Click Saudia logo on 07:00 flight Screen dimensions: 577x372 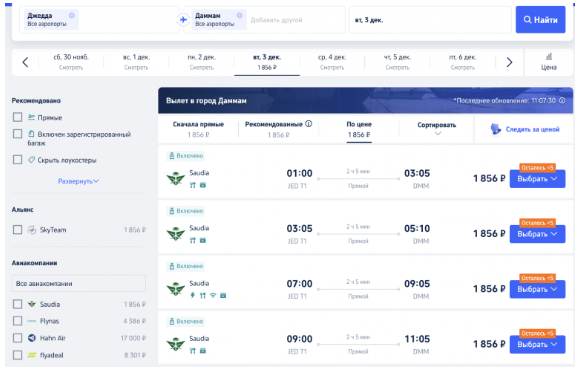tap(176, 289)
